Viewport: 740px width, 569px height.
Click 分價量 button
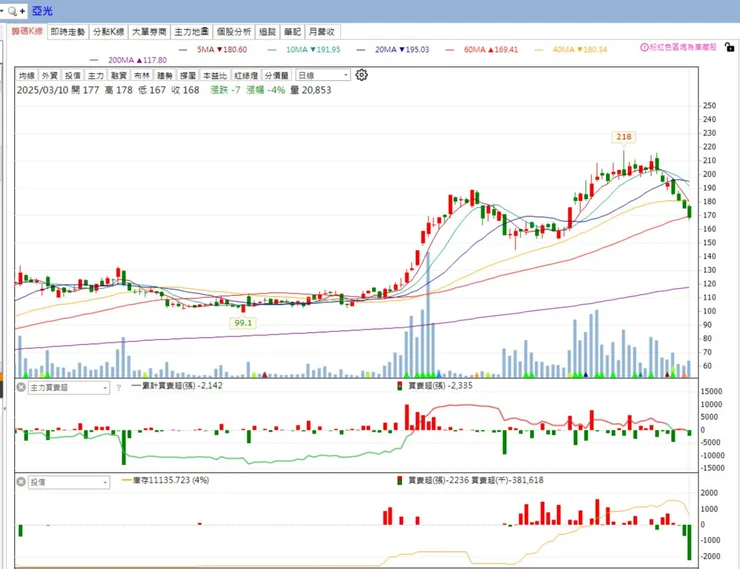(277, 75)
